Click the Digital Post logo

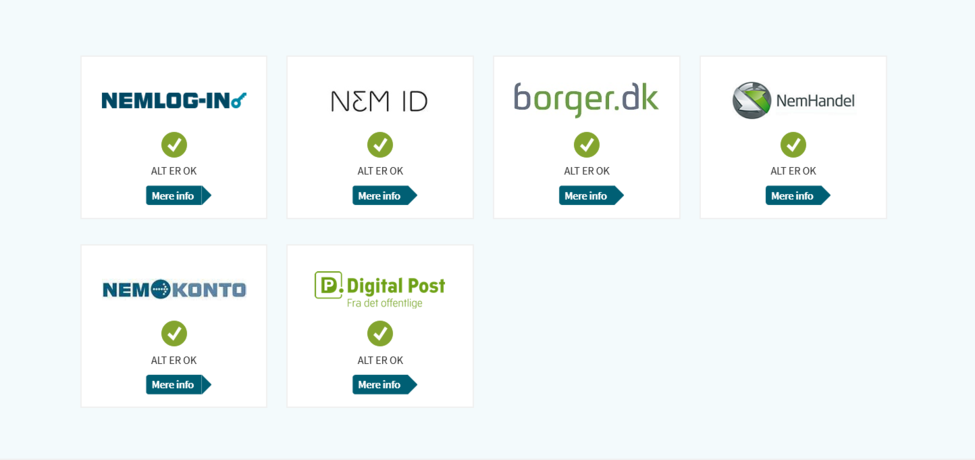[x=379, y=289]
